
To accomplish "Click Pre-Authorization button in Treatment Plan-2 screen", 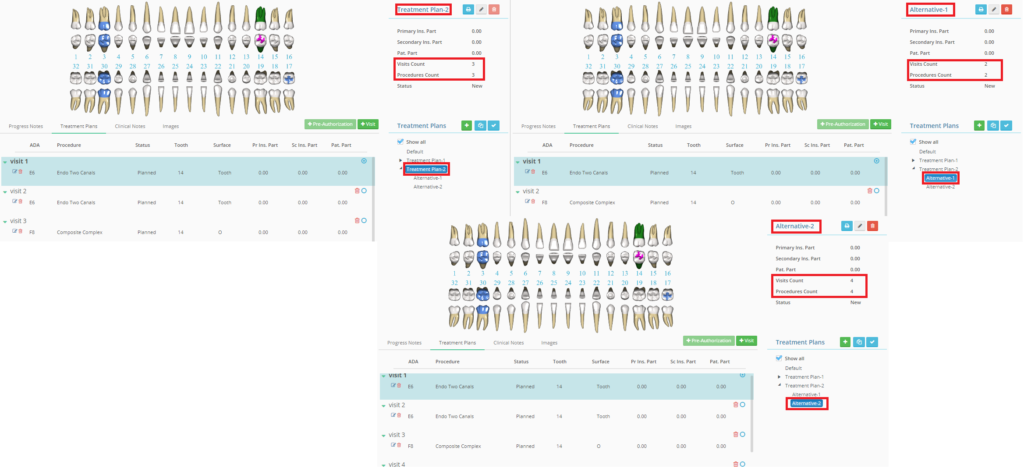I will (330, 124).
